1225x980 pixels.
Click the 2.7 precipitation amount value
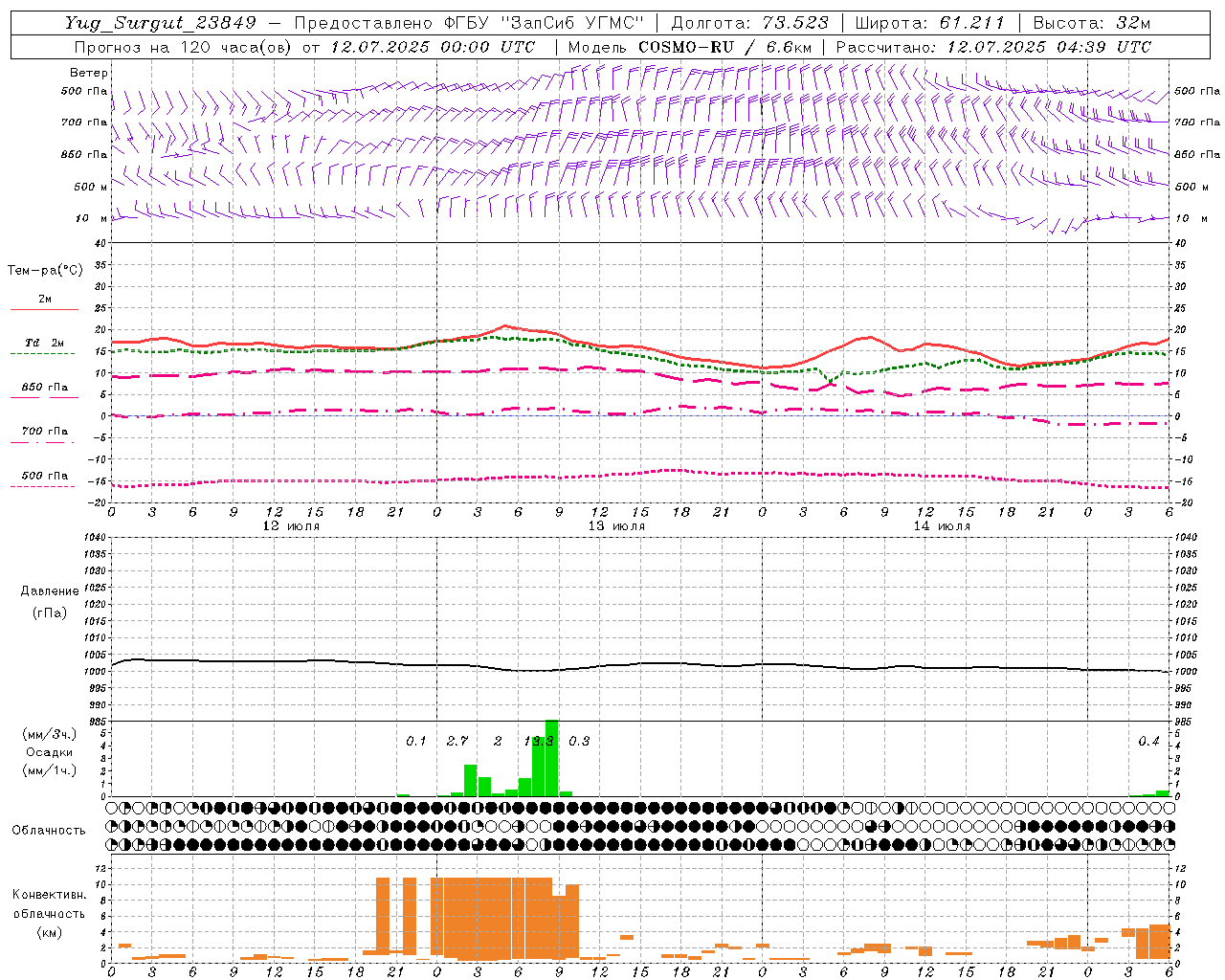(x=457, y=741)
